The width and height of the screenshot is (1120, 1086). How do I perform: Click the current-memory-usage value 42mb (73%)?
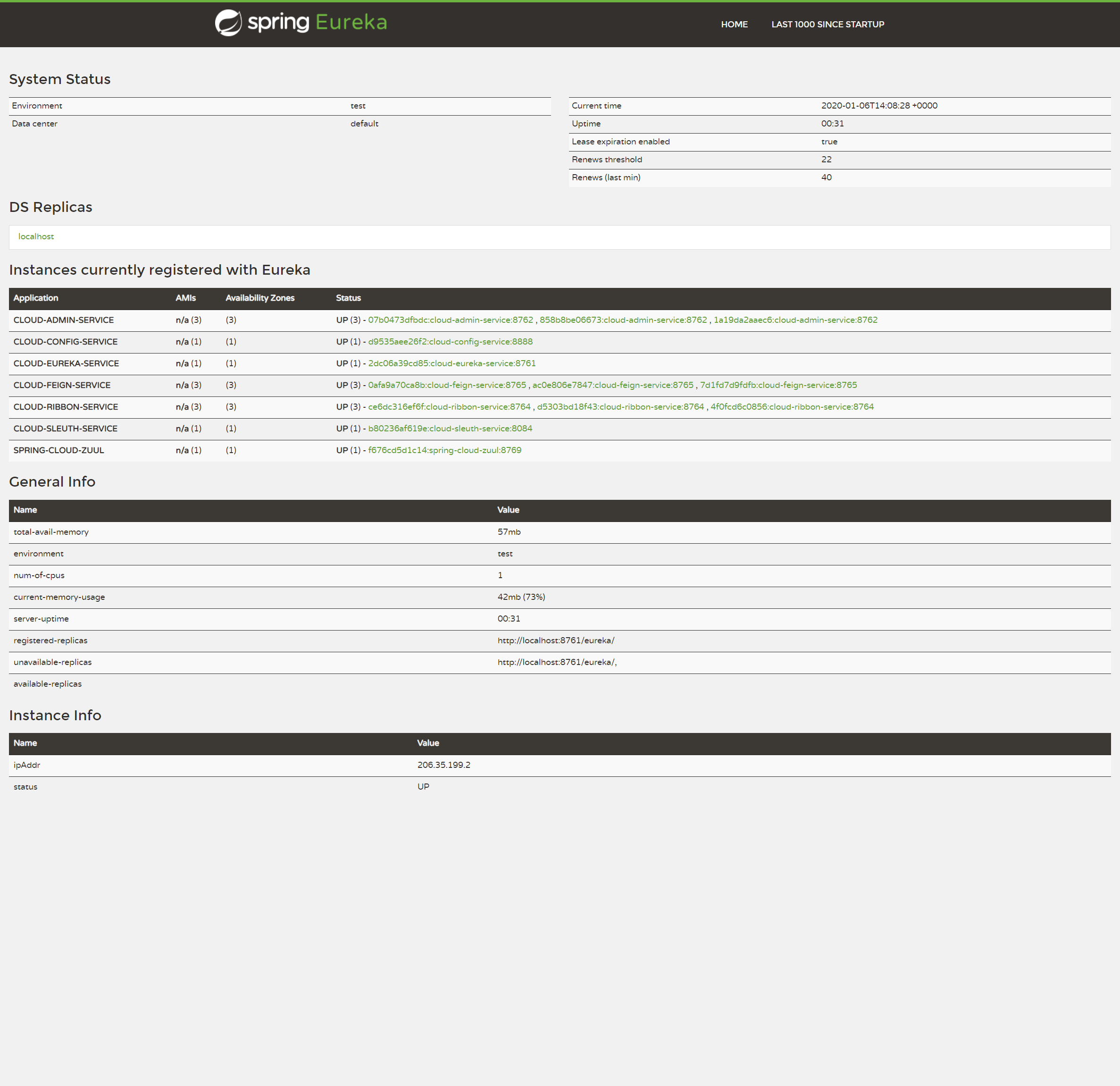click(521, 598)
